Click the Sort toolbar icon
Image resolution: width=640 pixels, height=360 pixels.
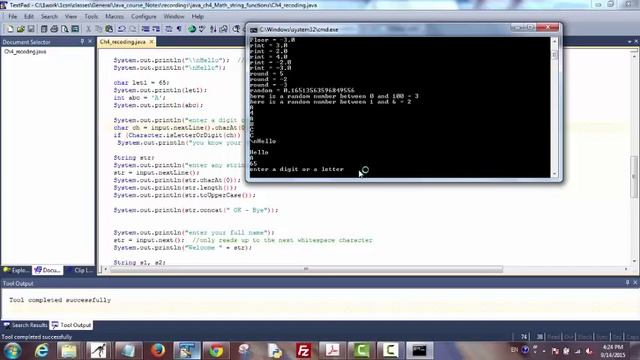point(213,29)
